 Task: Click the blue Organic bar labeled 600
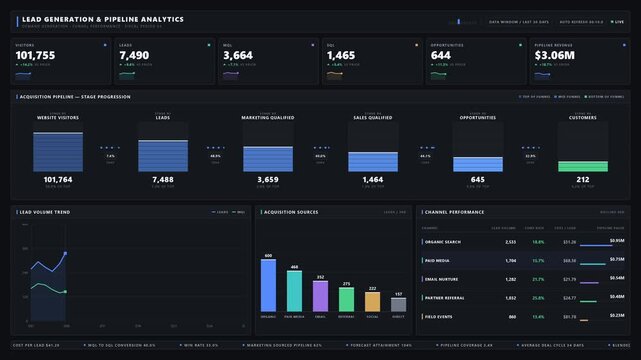(x=268, y=285)
